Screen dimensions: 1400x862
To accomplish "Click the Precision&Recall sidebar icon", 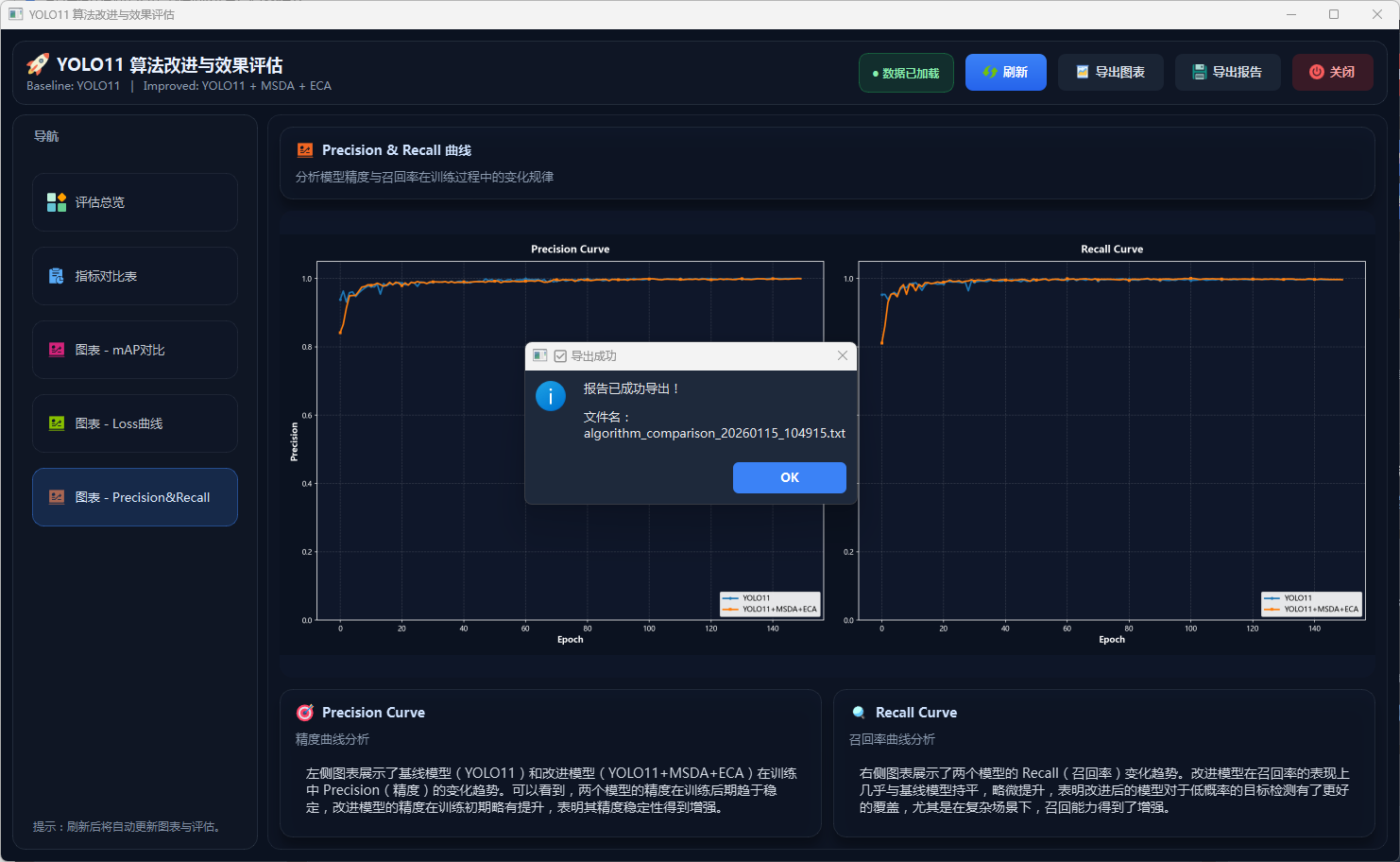I will pos(57,497).
